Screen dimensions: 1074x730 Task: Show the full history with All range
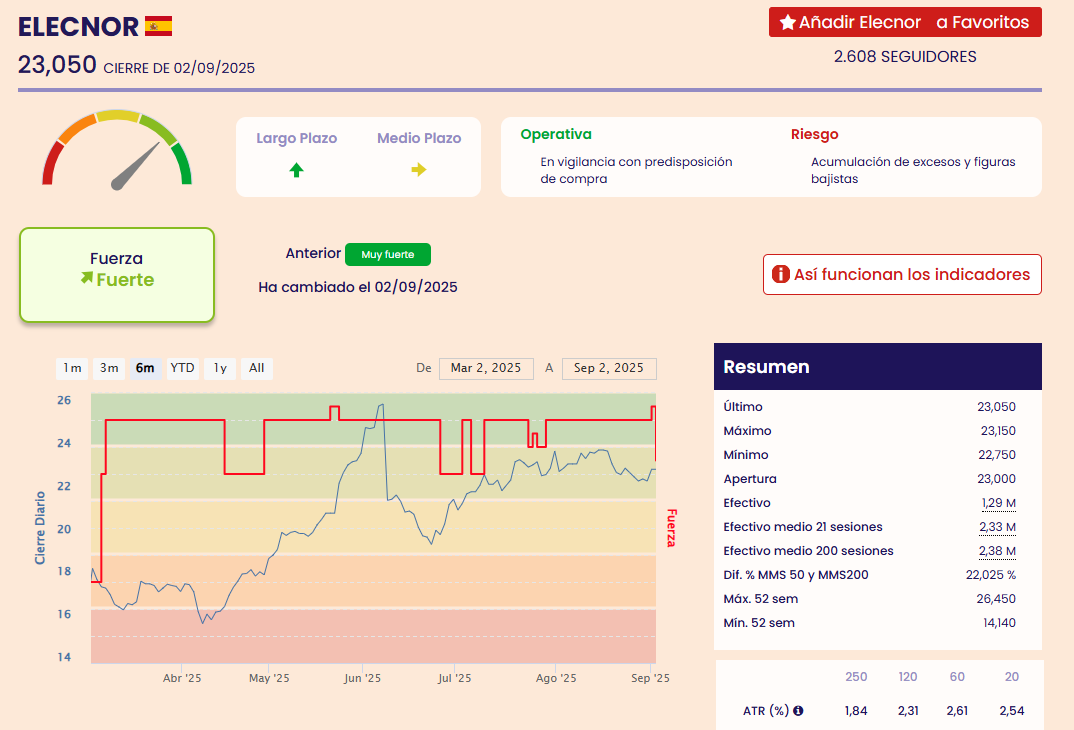(x=257, y=368)
